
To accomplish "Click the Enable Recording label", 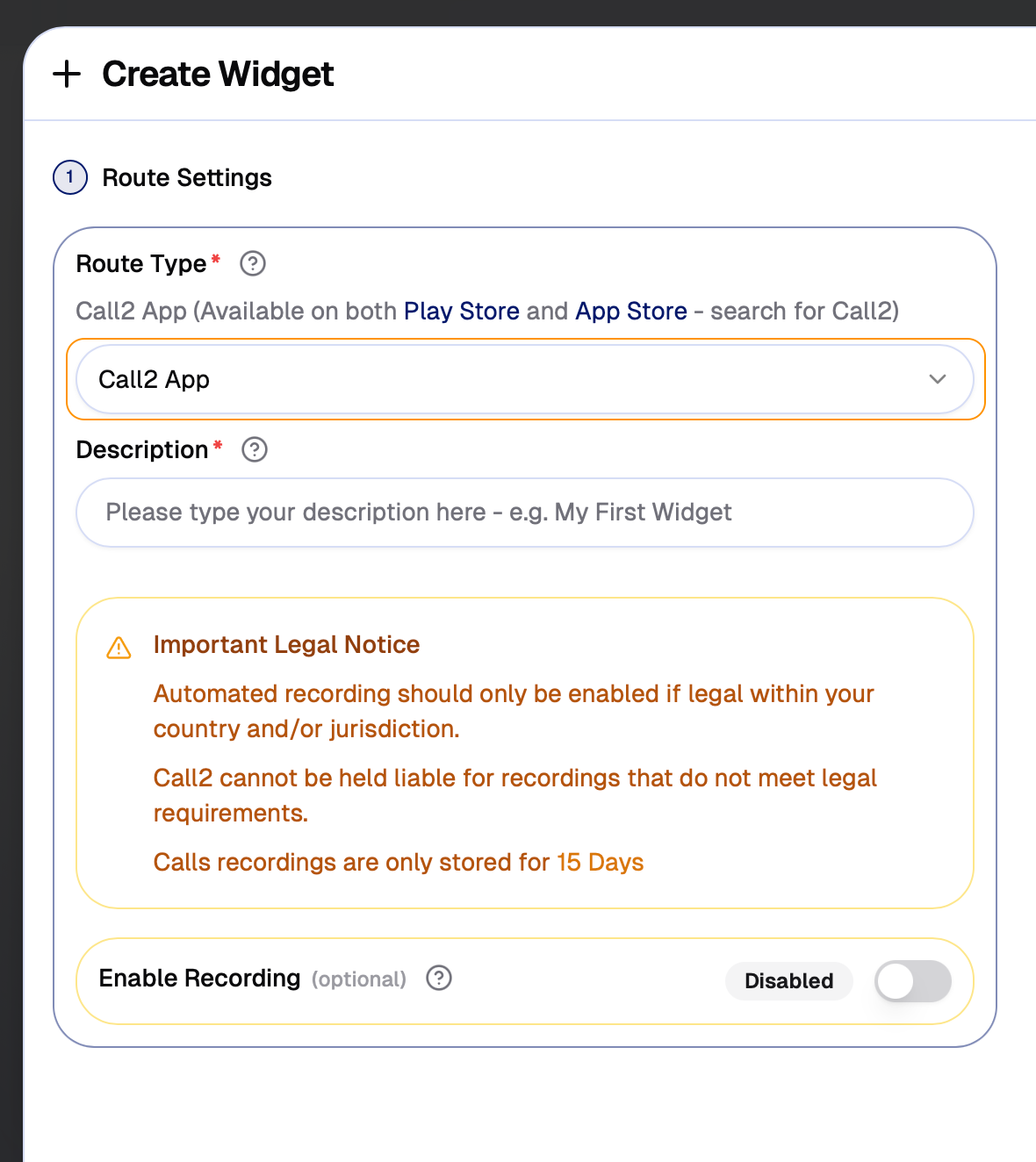I will pyautogui.click(x=199, y=978).
